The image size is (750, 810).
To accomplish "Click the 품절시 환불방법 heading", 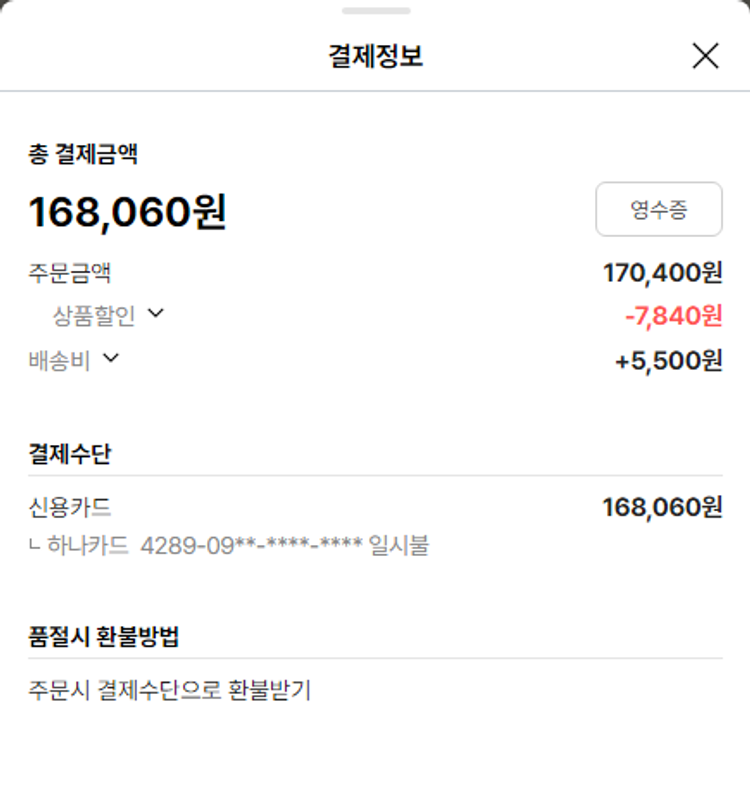I will [x=104, y=636].
